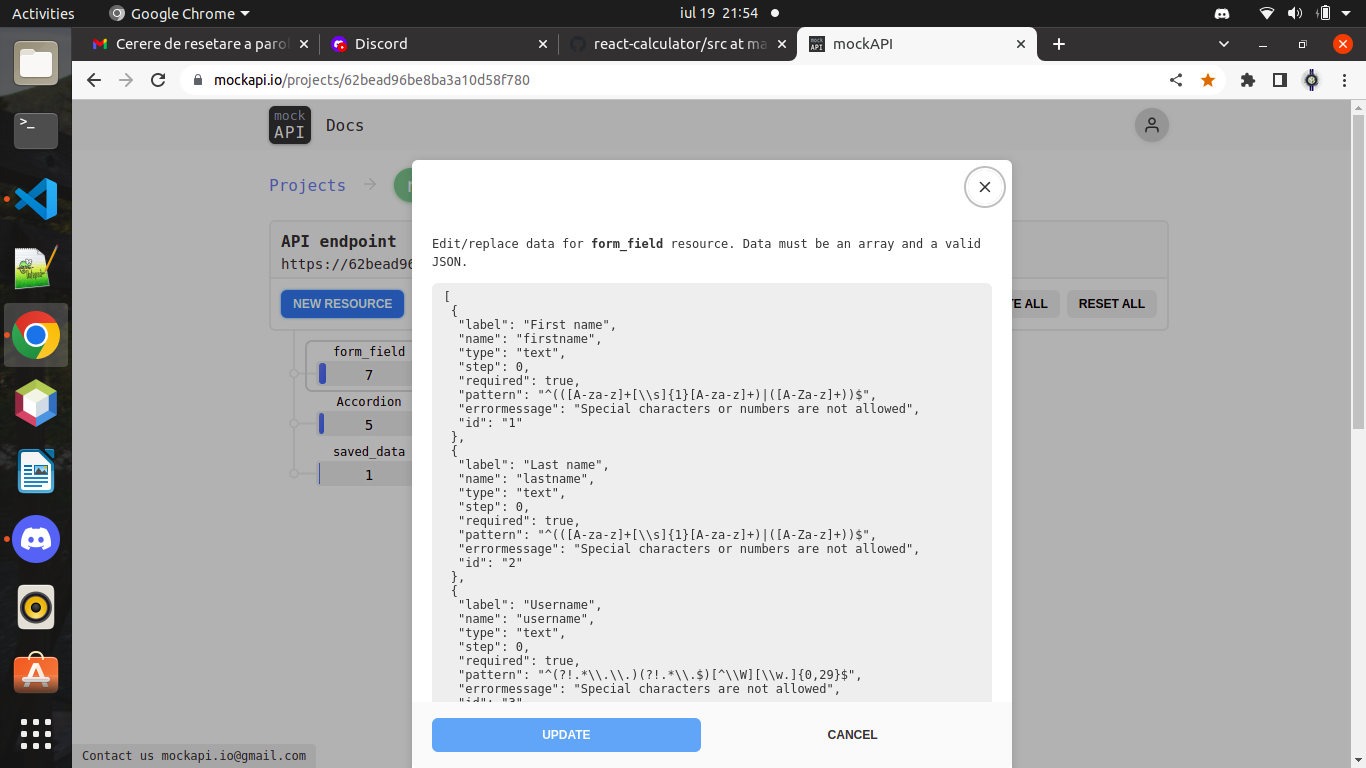Image resolution: width=1366 pixels, height=768 pixels.
Task: Switch to the react-calculator GitHub tab
Action: pyautogui.click(x=680, y=44)
